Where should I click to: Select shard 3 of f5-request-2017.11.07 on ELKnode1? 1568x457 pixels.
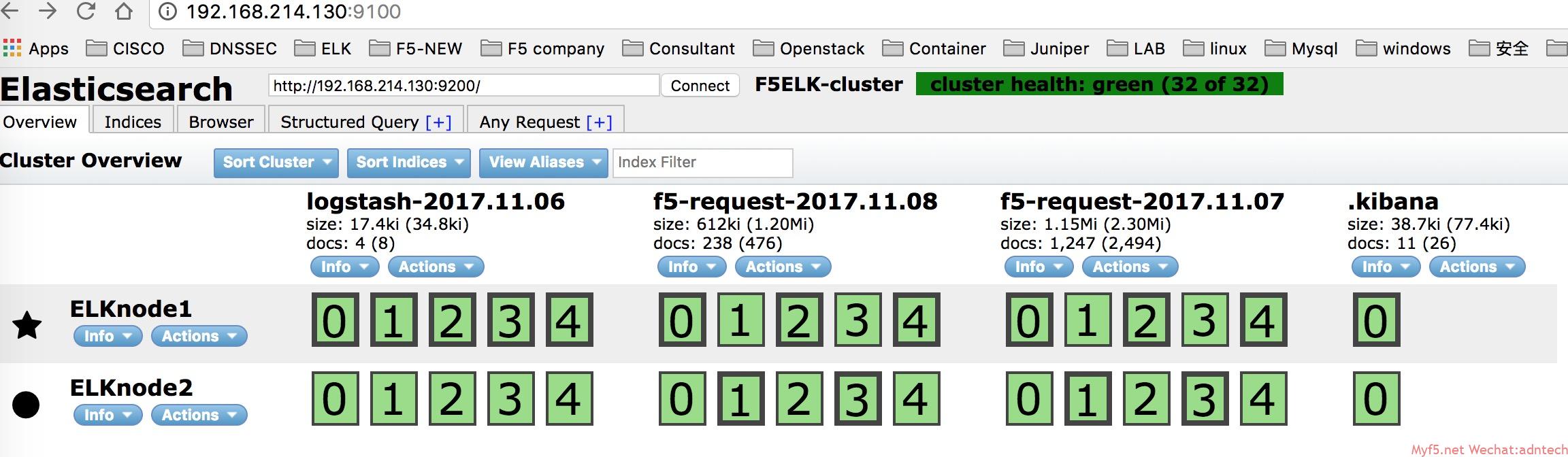tap(1205, 320)
